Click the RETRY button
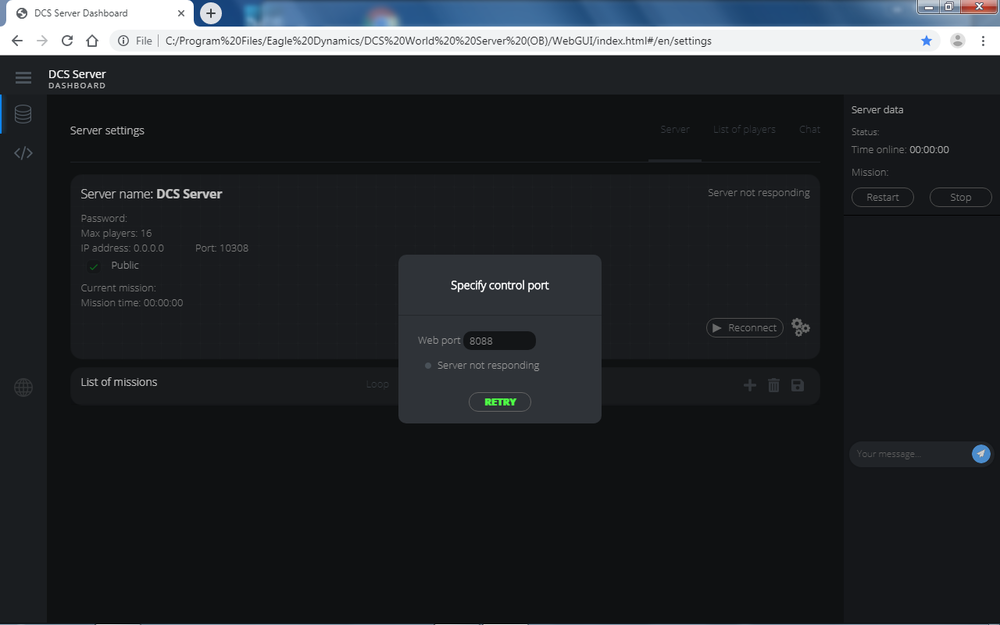1000x625 pixels. [x=500, y=402]
